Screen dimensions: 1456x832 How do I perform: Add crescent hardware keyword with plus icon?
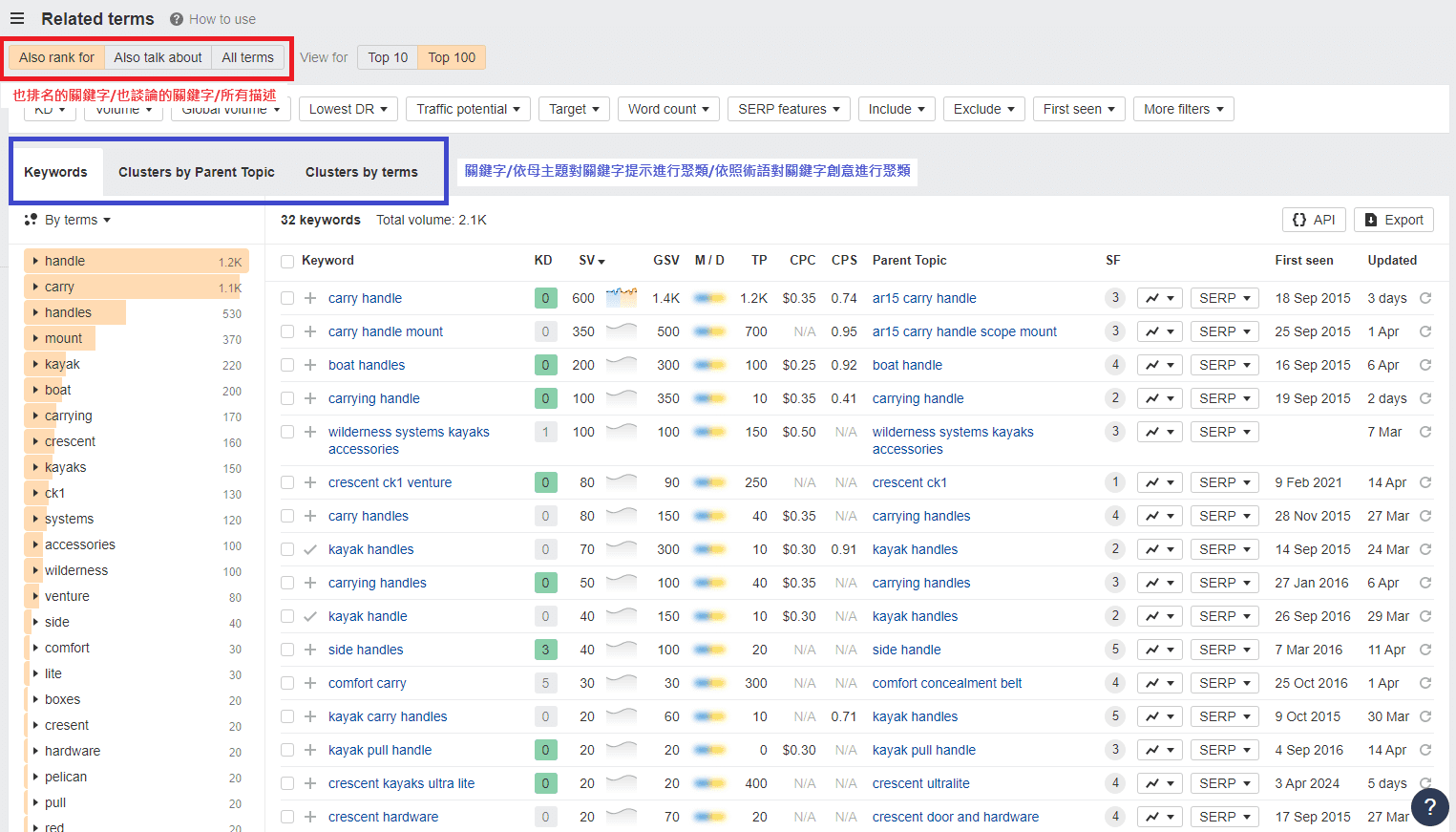click(310, 817)
